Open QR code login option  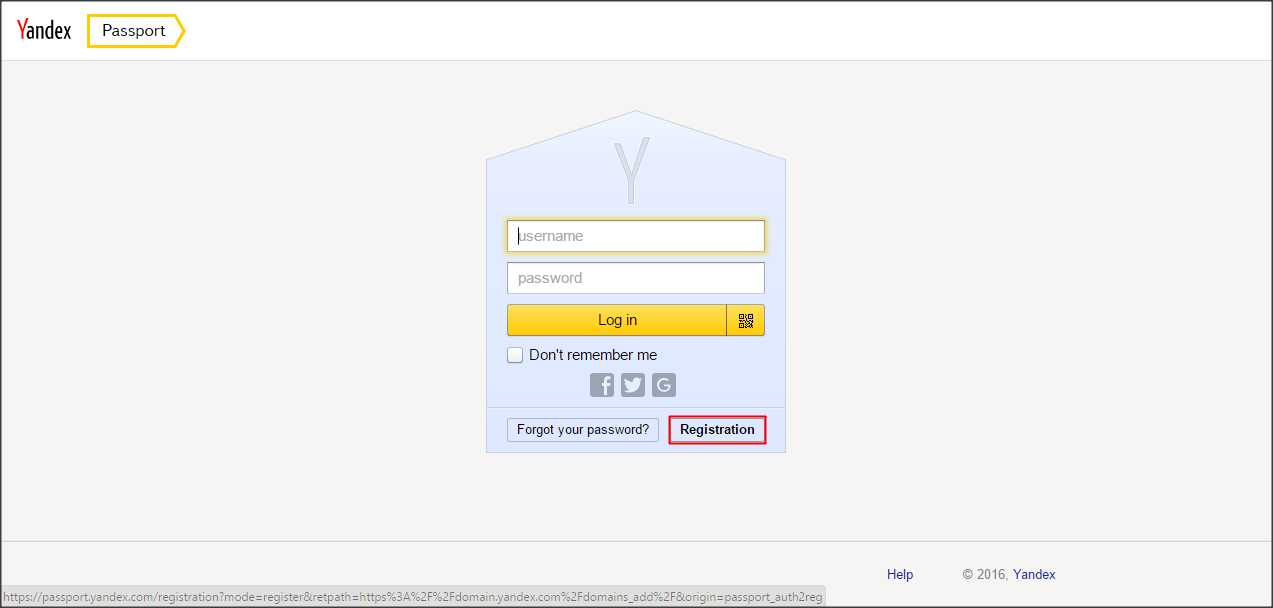click(745, 320)
